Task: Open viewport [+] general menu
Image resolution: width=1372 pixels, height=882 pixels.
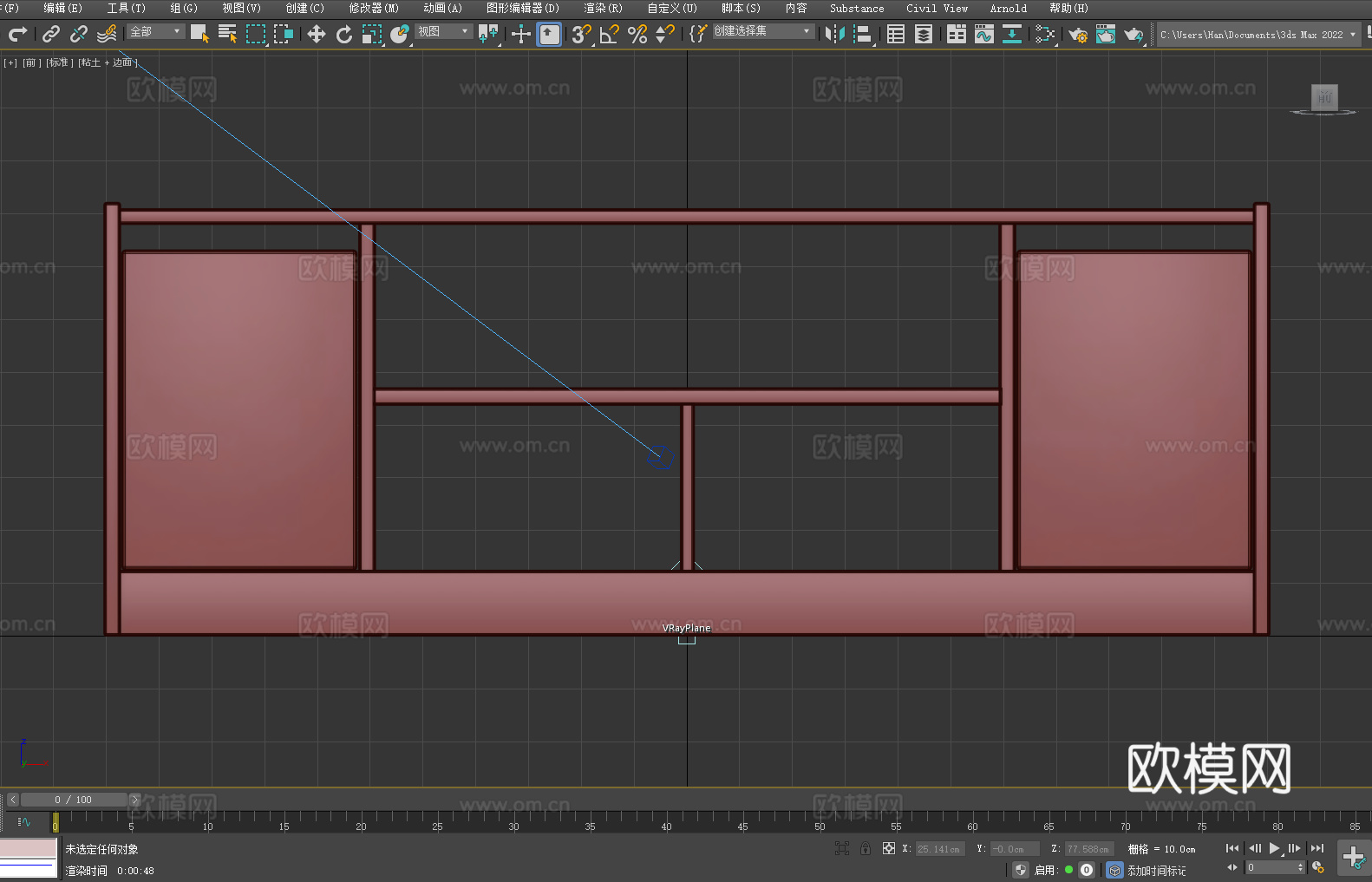Action: click(x=10, y=62)
